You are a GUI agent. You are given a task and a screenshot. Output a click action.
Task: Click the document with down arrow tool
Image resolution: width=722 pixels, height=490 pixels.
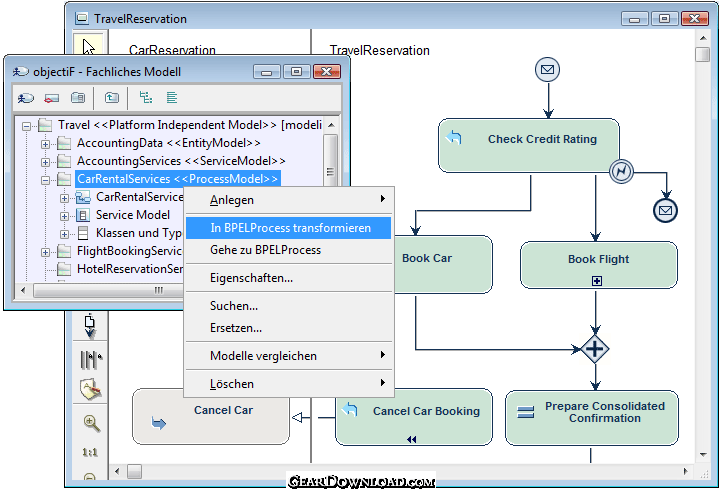[90, 326]
